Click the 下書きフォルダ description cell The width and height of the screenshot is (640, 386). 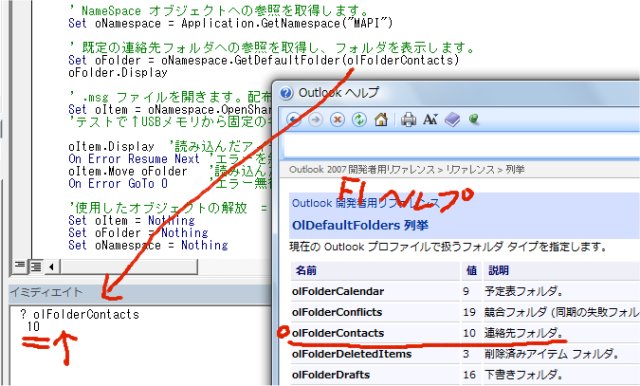pos(524,375)
